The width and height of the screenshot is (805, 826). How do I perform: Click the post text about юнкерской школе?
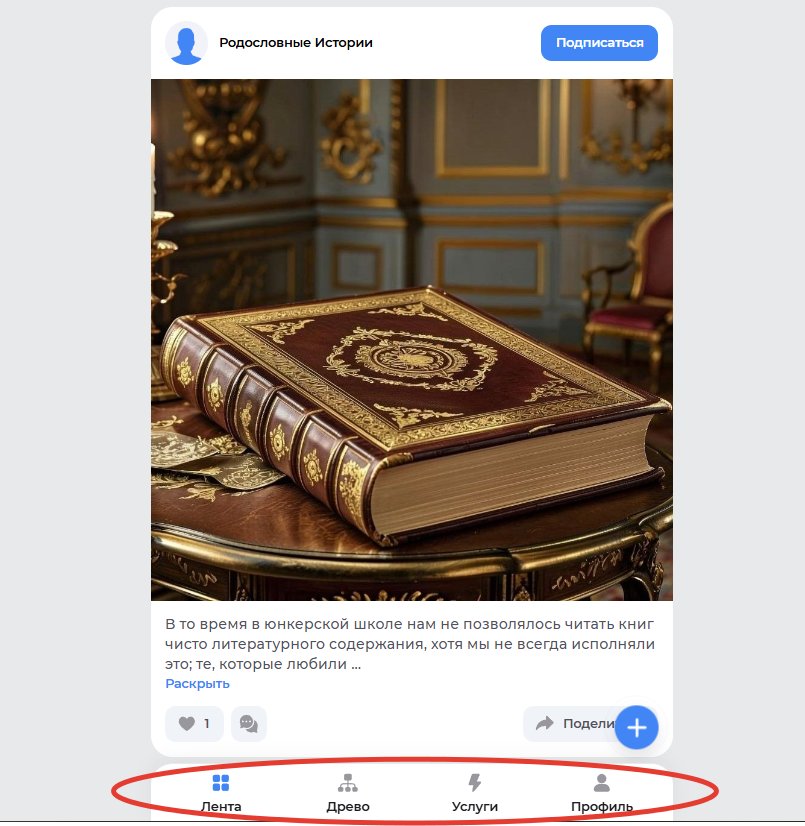pyautogui.click(x=409, y=644)
